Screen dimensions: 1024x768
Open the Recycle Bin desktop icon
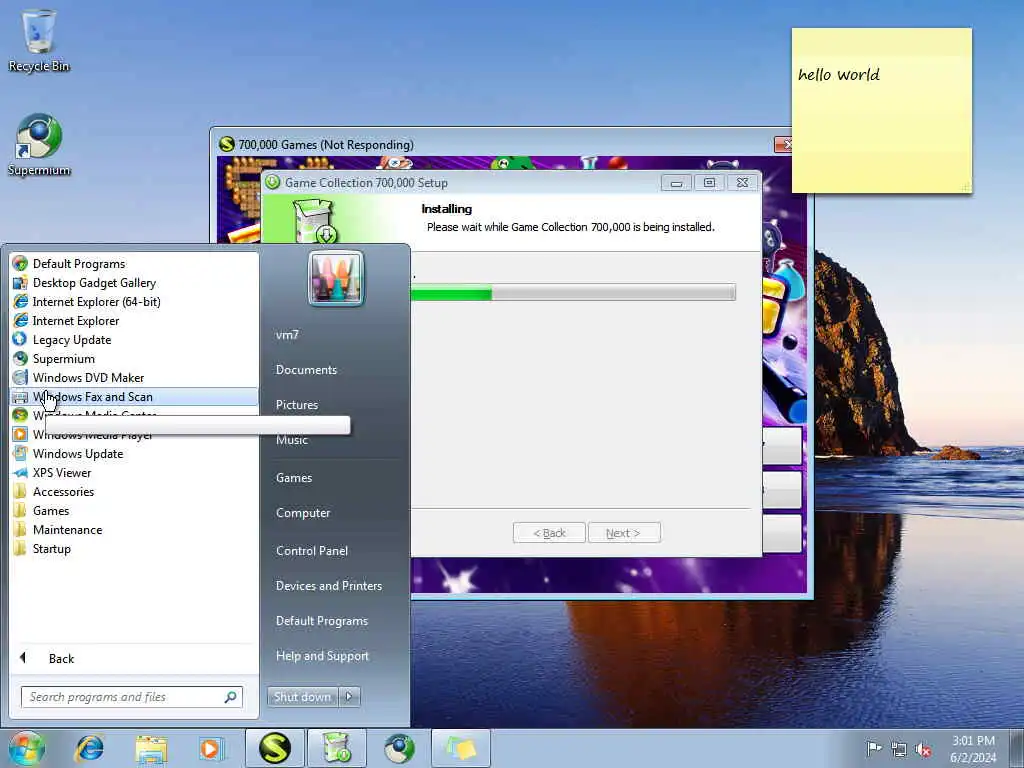[39, 40]
